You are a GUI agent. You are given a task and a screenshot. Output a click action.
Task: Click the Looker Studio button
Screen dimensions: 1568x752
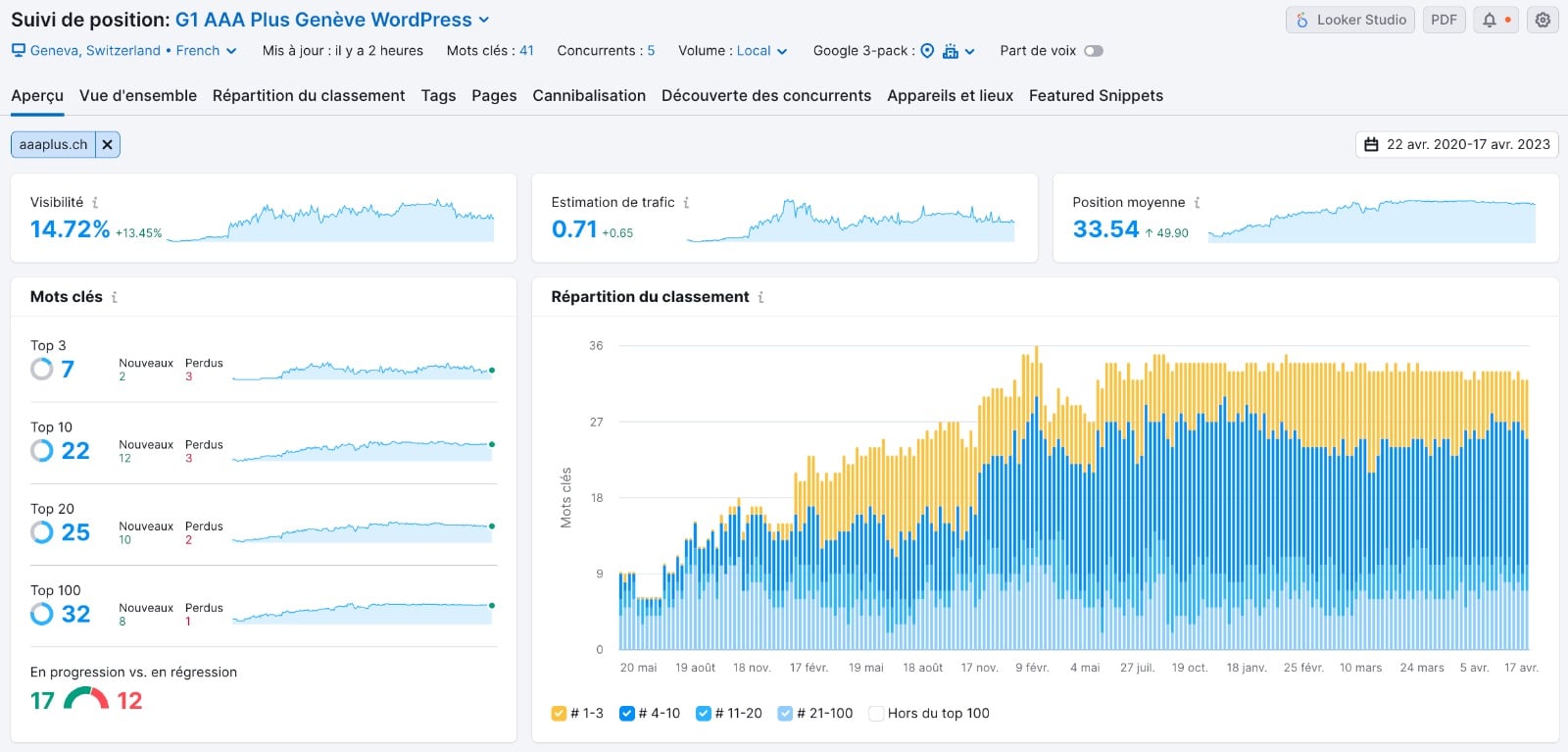click(x=1349, y=20)
